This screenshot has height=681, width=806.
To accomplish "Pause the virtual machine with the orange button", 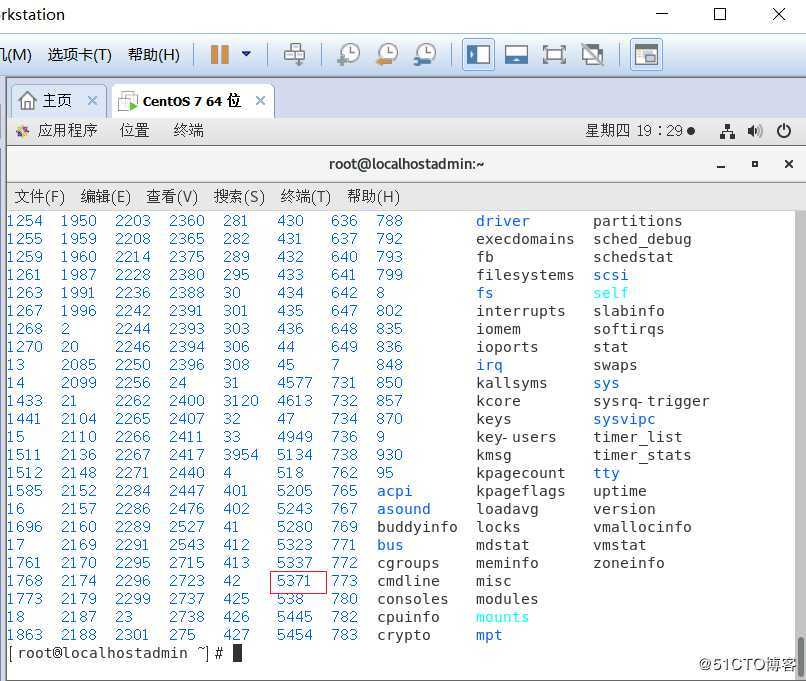I will (x=219, y=54).
